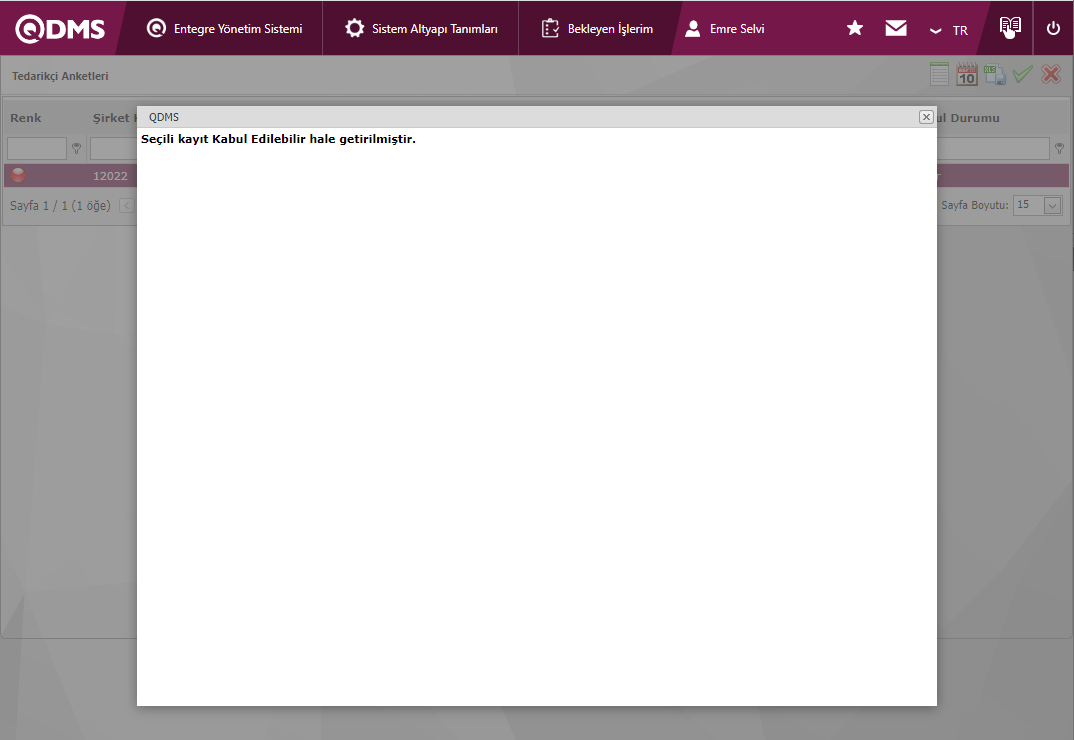Open messages envelope icon
The image size is (1074, 740).
pos(896,28)
